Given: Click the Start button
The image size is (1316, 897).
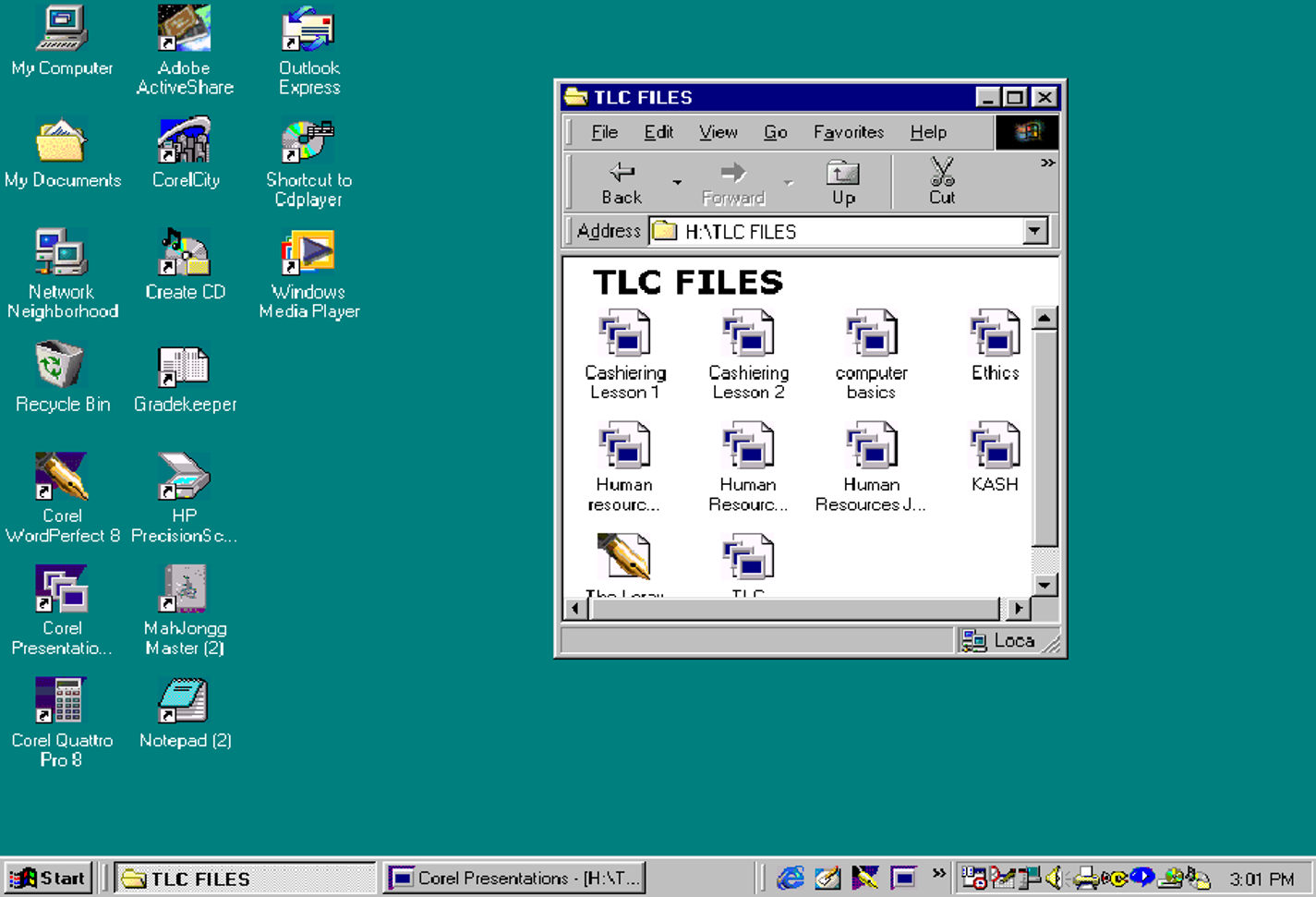Looking at the screenshot, I should click(49, 878).
